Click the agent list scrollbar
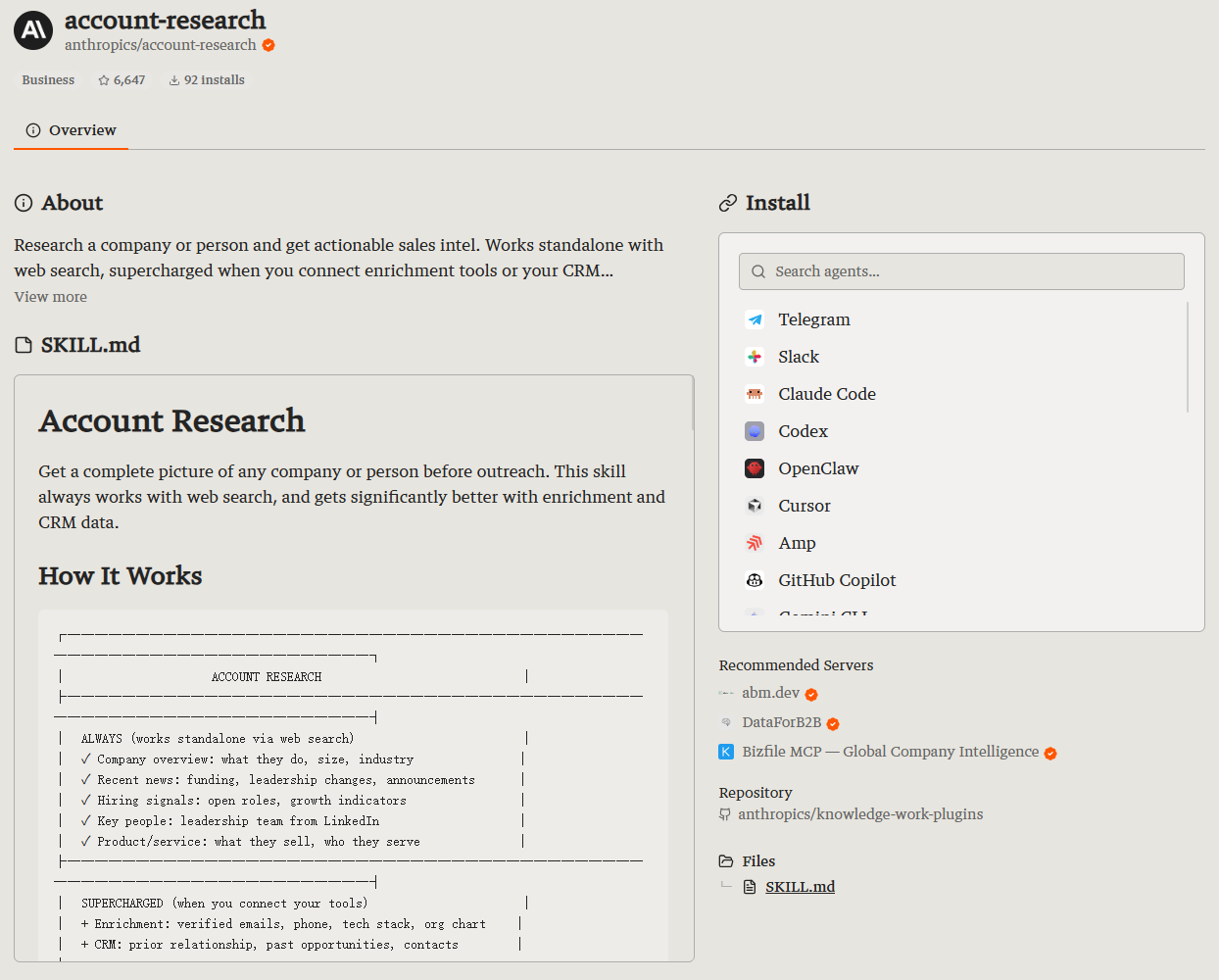Viewport: 1219px width, 980px height. coord(1188,357)
